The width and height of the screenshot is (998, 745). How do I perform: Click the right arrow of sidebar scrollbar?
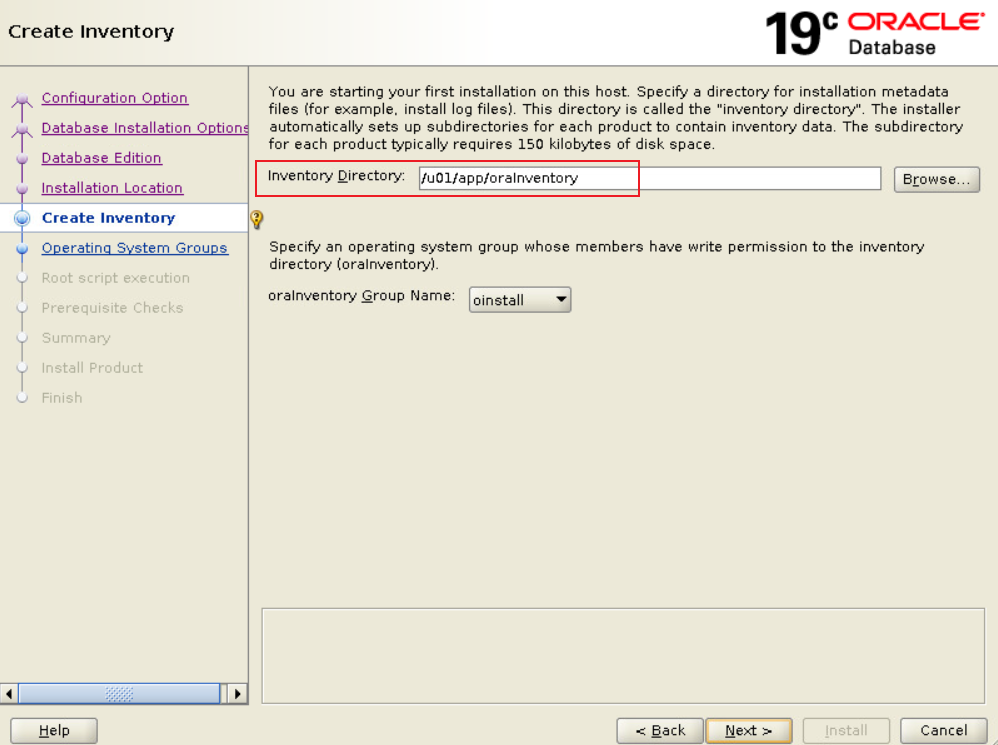click(237, 693)
